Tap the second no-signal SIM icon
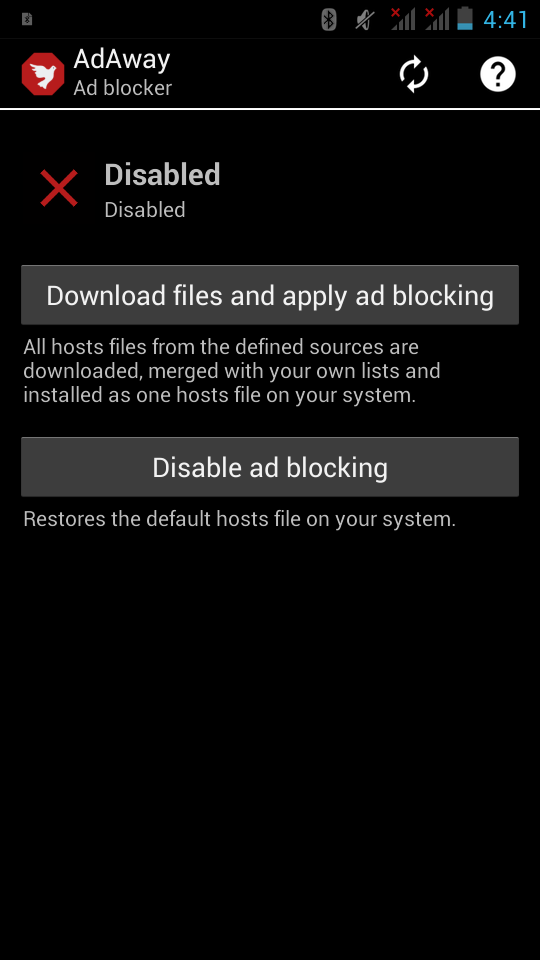The height and width of the screenshot is (960, 540). pos(437,19)
